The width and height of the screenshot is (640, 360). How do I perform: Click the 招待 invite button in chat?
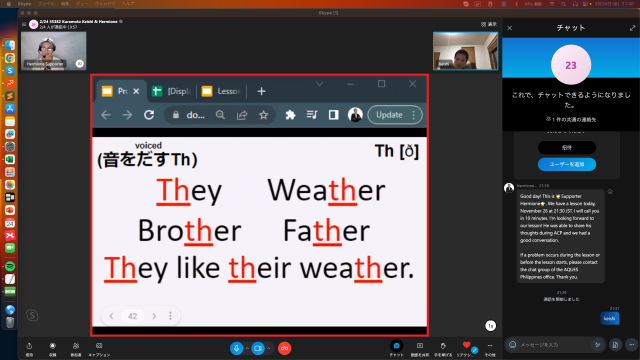[567, 147]
